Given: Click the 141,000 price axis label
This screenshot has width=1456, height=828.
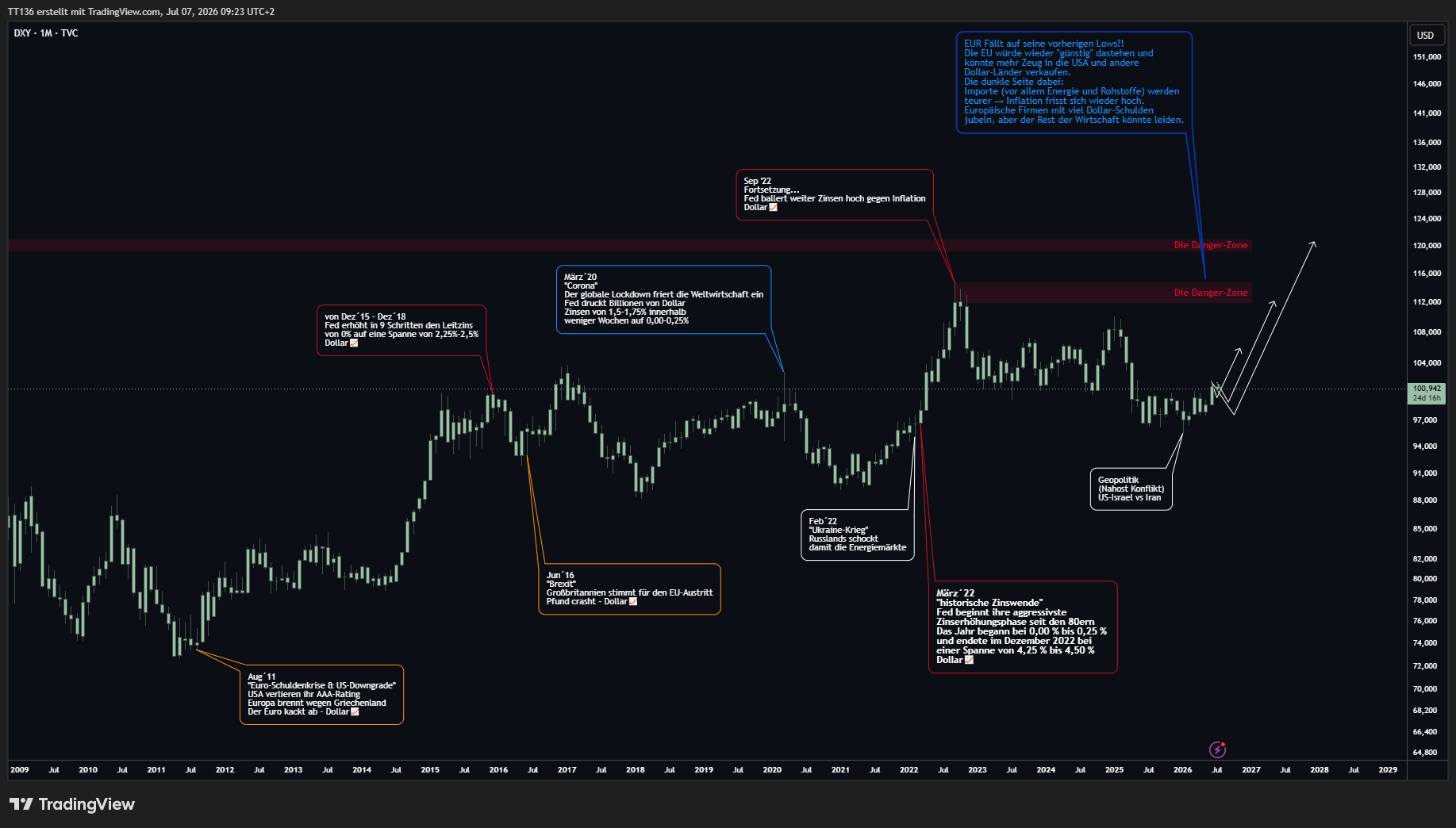Looking at the screenshot, I should click(x=1427, y=113).
